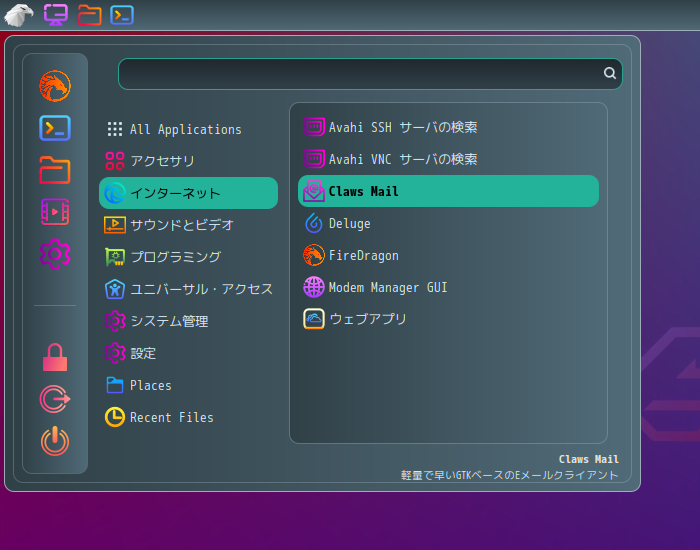Viewport: 700px width, 550px height.
Task: Launch Deluge from the app list
Action: [448, 223]
